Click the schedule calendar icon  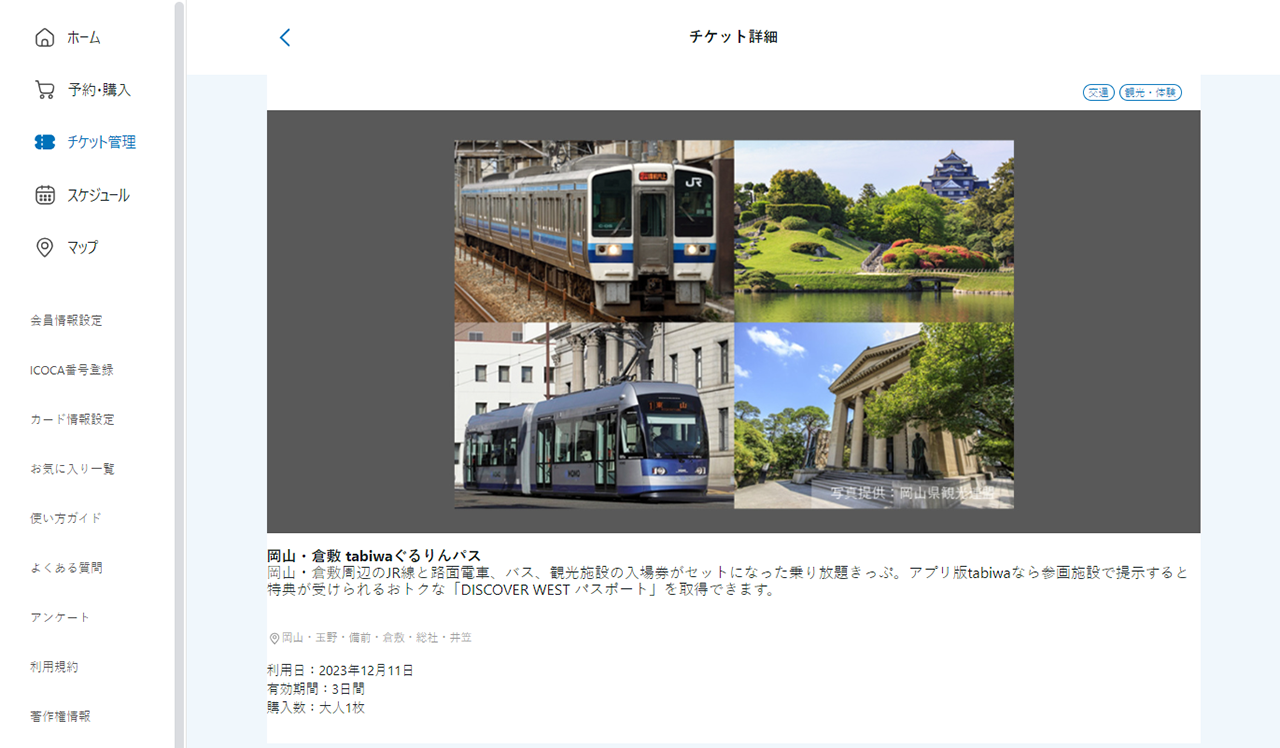pos(44,195)
